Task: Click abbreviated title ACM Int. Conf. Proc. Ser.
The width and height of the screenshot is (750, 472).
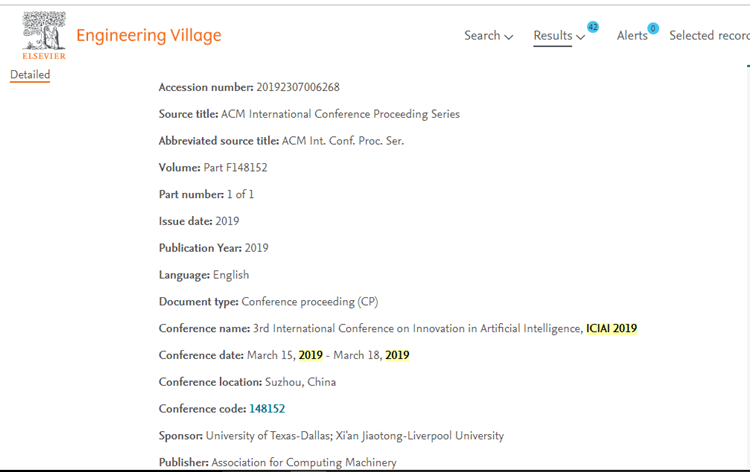Action: click(x=342, y=141)
